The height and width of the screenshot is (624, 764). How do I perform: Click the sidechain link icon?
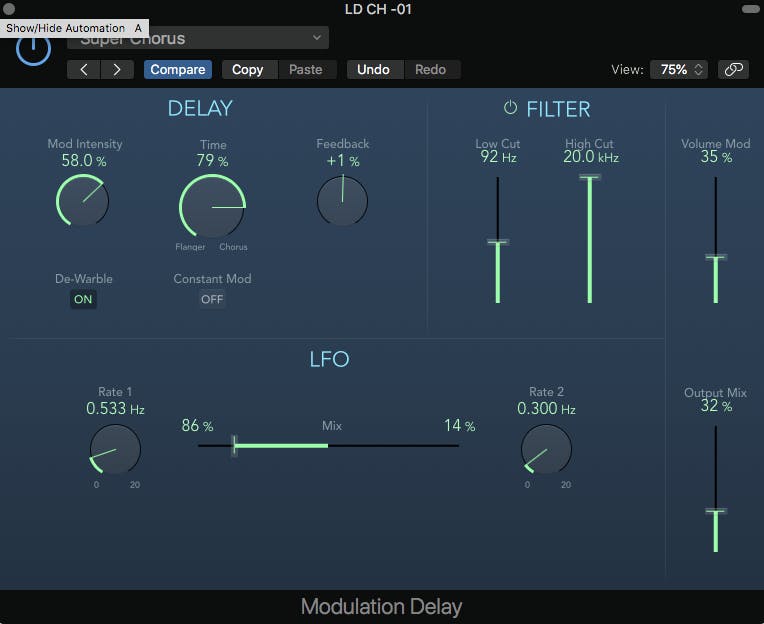pyautogui.click(x=733, y=69)
